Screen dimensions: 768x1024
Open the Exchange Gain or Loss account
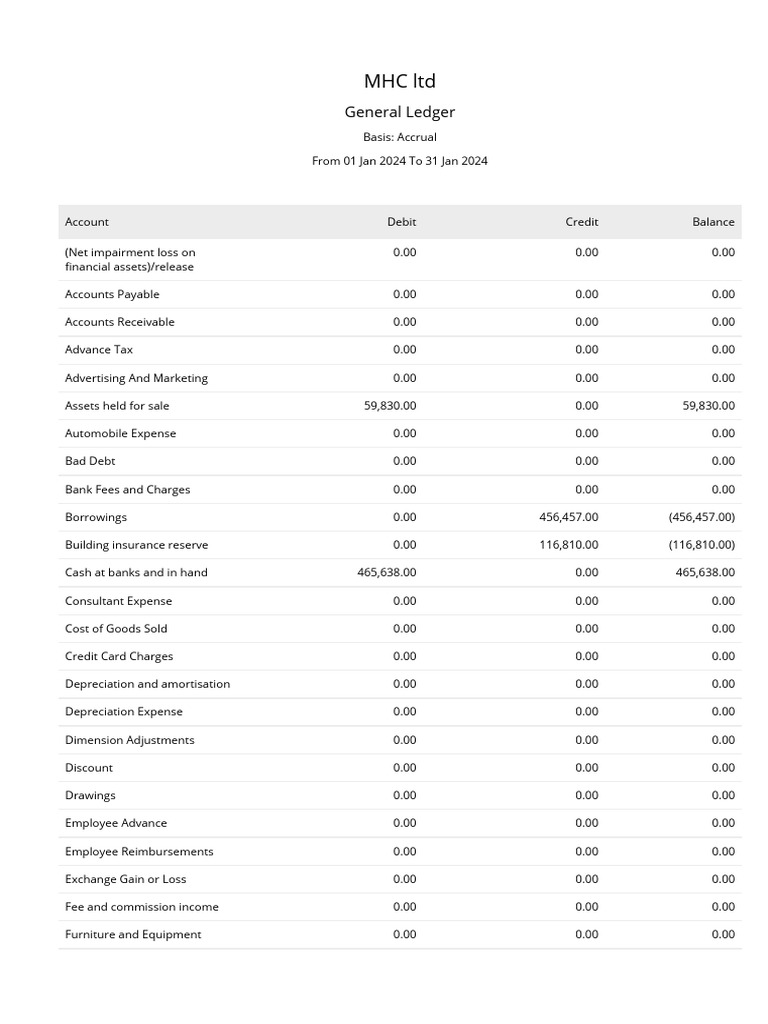[125, 879]
